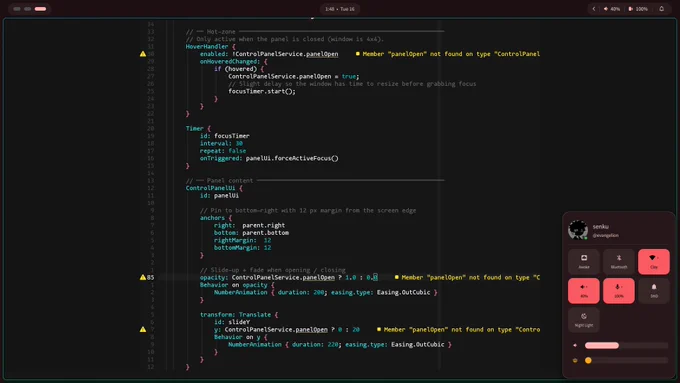The height and width of the screenshot is (383, 680).
Task: Toggle the Wi-Fi tile in control panel
Action: (654, 262)
